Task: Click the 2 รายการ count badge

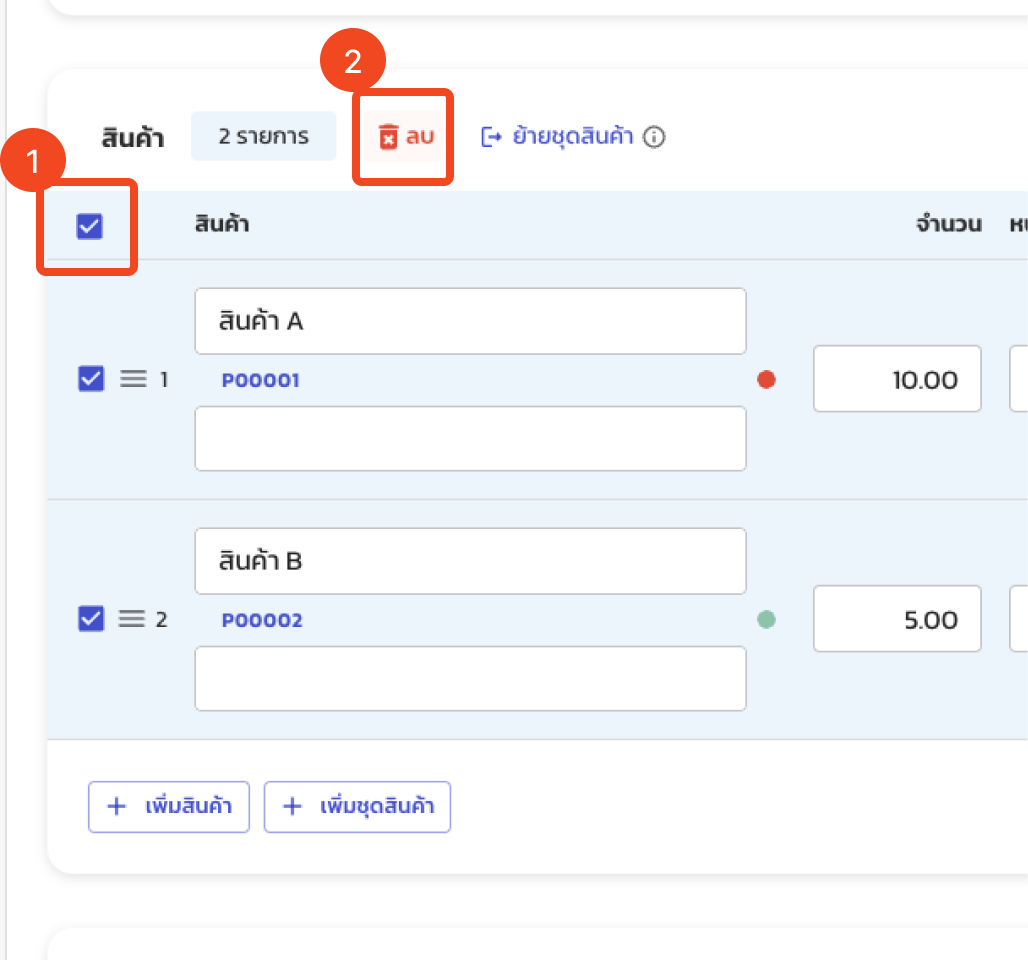Action: click(264, 137)
